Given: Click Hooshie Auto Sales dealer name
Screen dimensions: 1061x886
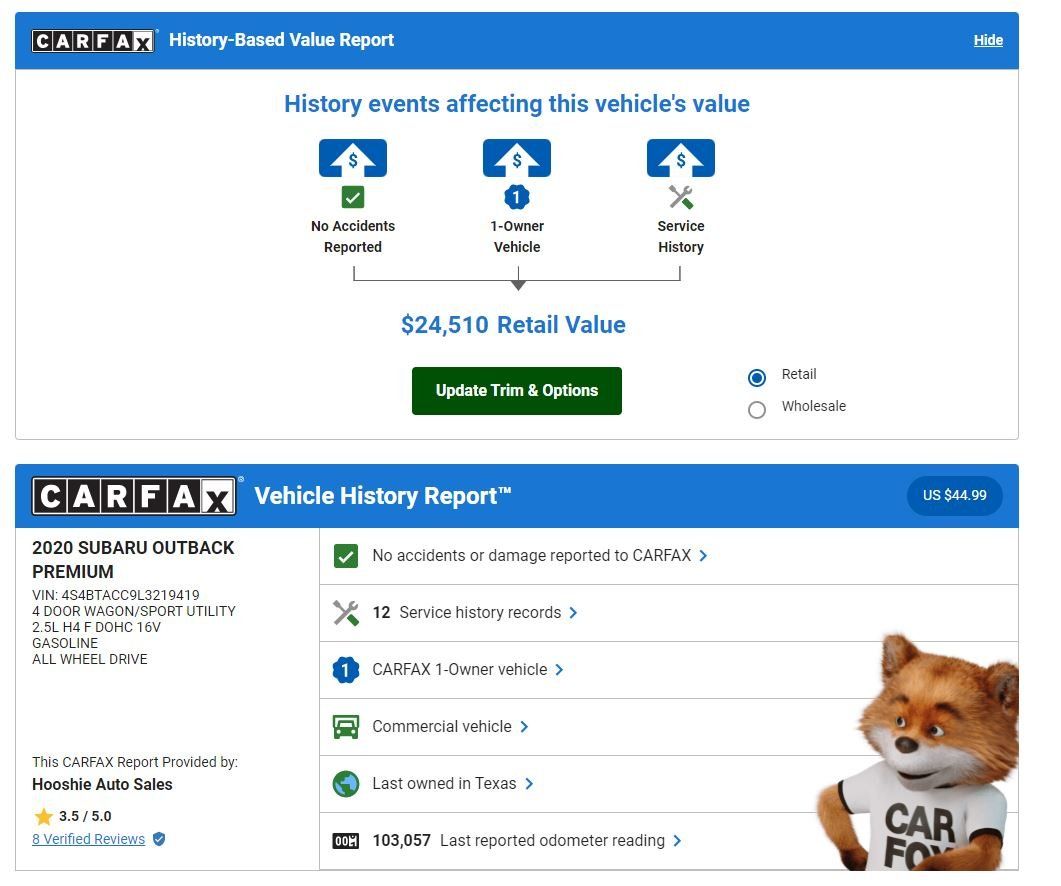Looking at the screenshot, I should click(x=102, y=784).
